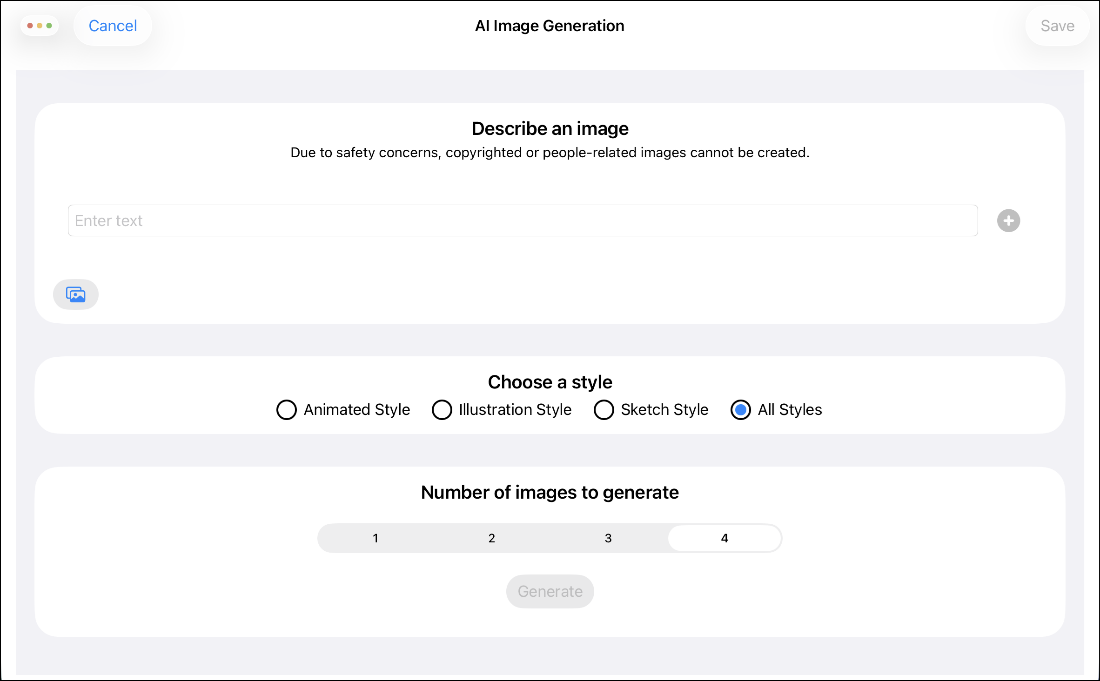Click the add plus icon beside text field
The image size is (1100, 681).
click(1008, 221)
